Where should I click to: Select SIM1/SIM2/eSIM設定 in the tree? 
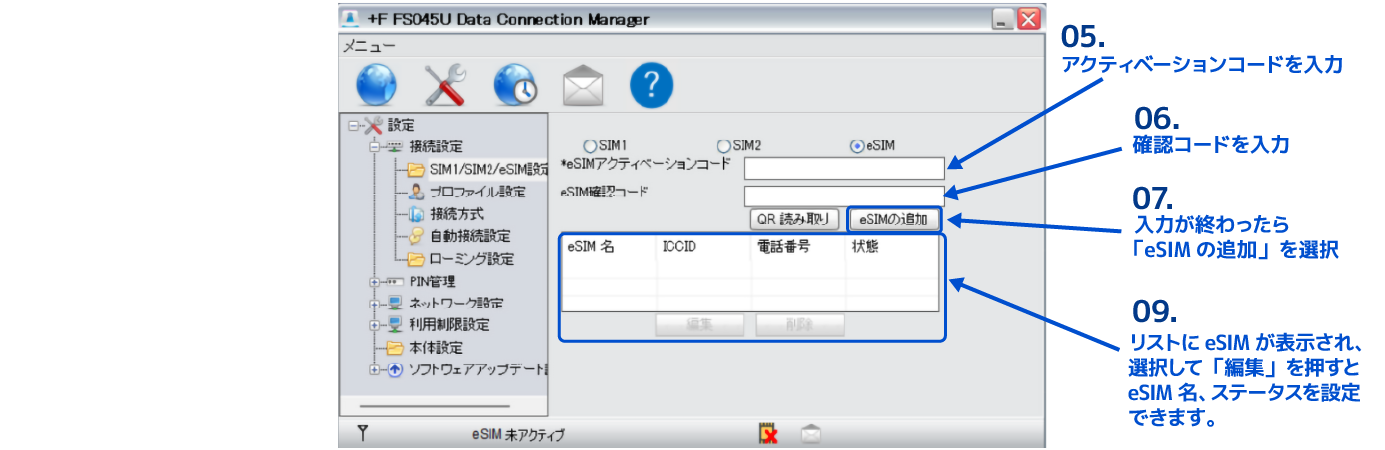click(x=488, y=169)
